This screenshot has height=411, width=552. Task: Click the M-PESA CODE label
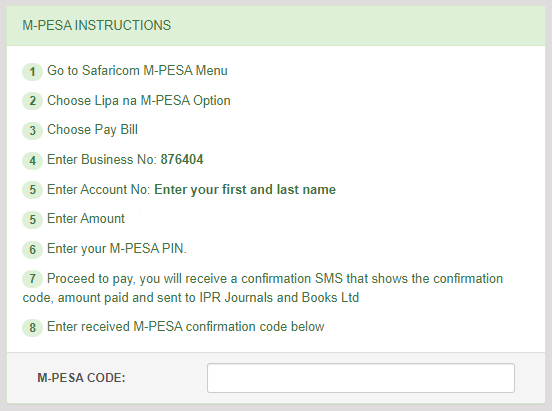click(x=81, y=378)
